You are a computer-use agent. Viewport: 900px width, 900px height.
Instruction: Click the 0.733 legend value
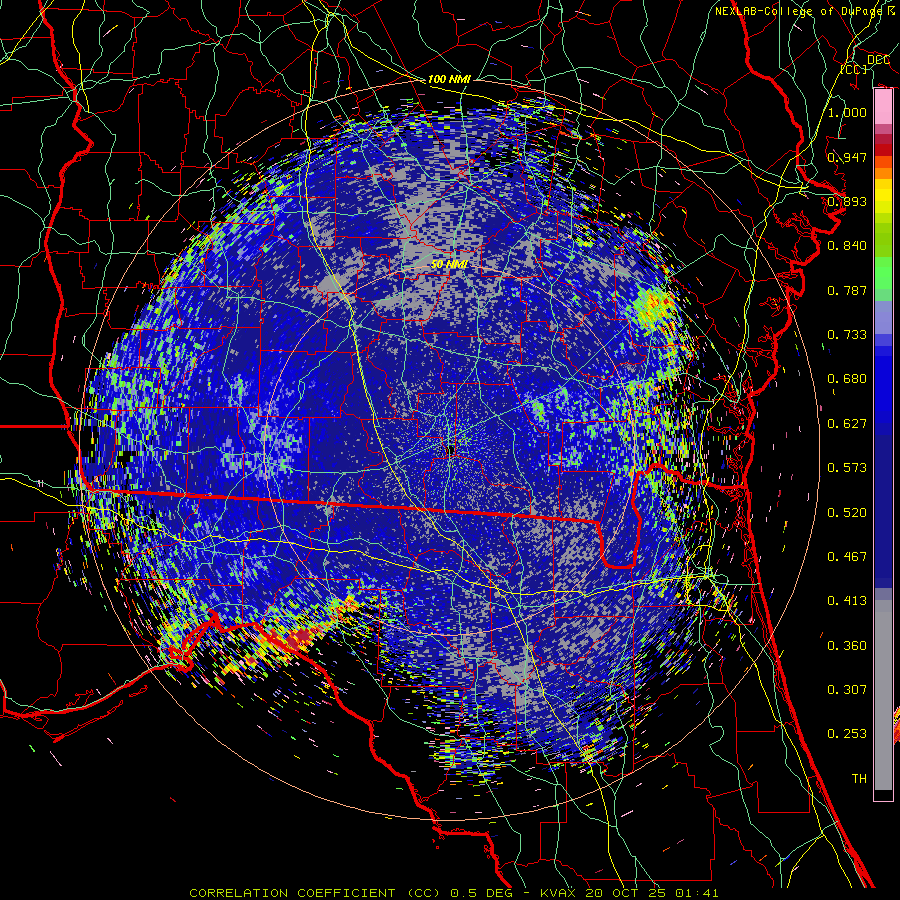coord(847,335)
